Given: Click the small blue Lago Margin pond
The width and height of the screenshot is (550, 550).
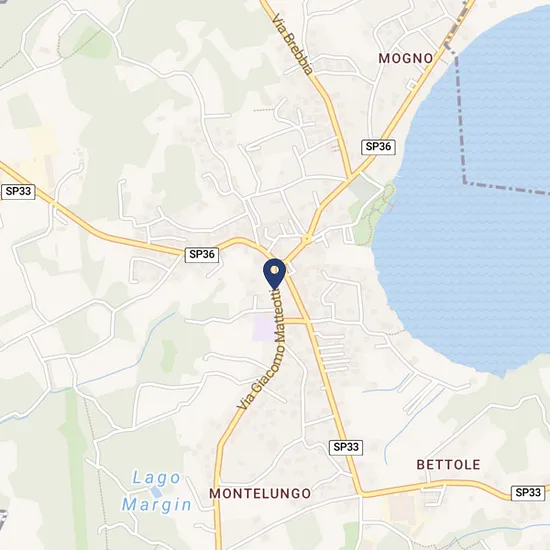Looking at the screenshot, I should point(156,491).
